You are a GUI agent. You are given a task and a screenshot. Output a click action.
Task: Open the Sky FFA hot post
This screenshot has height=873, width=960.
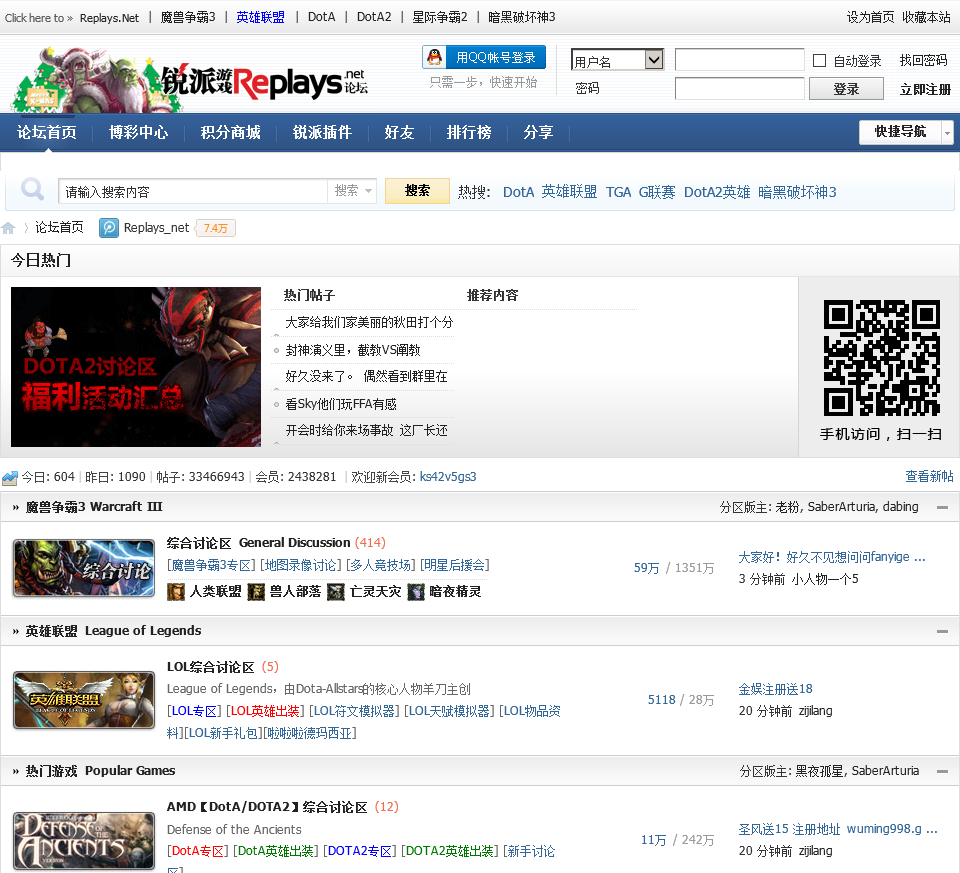[x=340, y=404]
